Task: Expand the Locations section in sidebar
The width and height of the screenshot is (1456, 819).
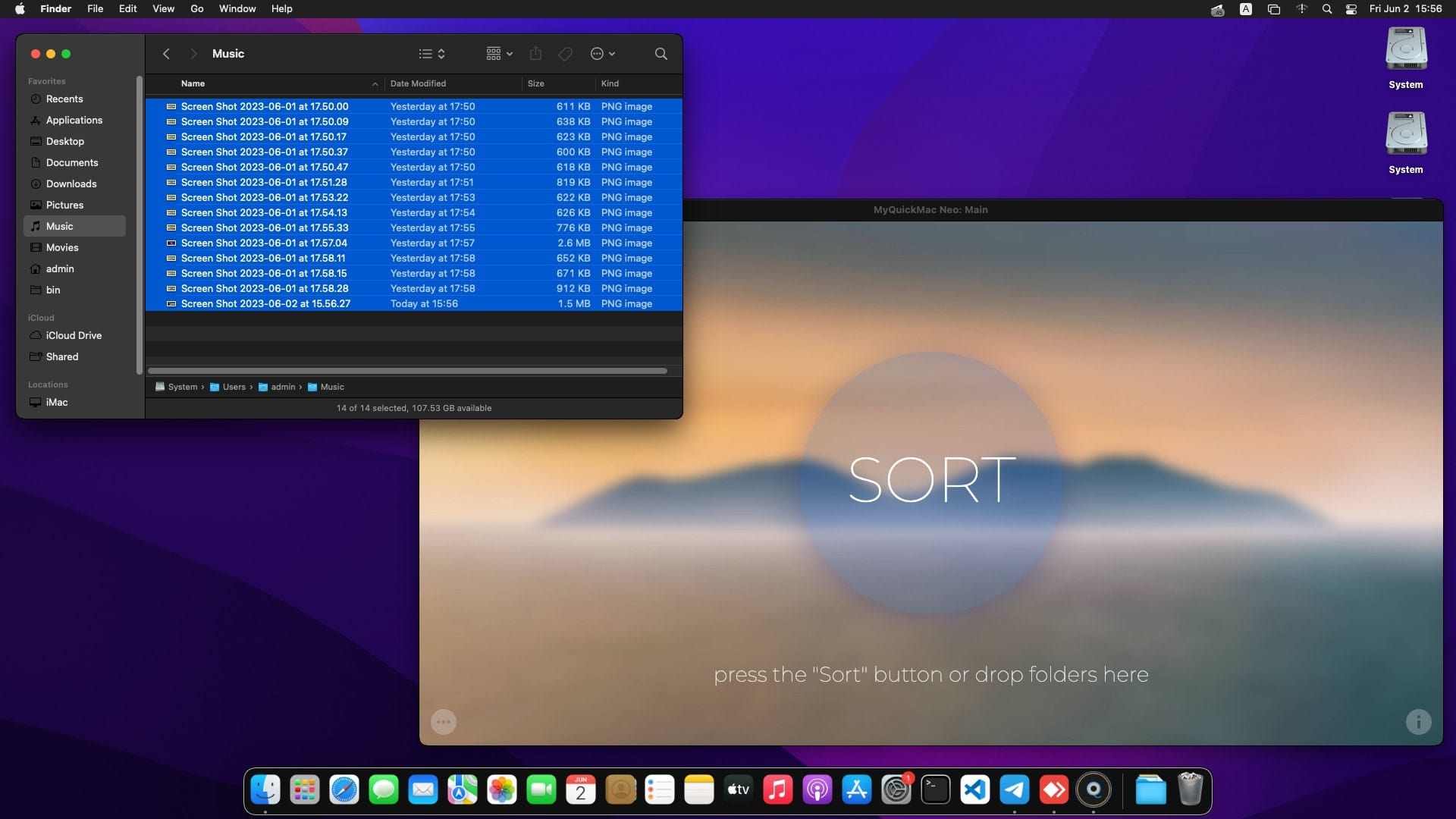Action: (x=48, y=384)
